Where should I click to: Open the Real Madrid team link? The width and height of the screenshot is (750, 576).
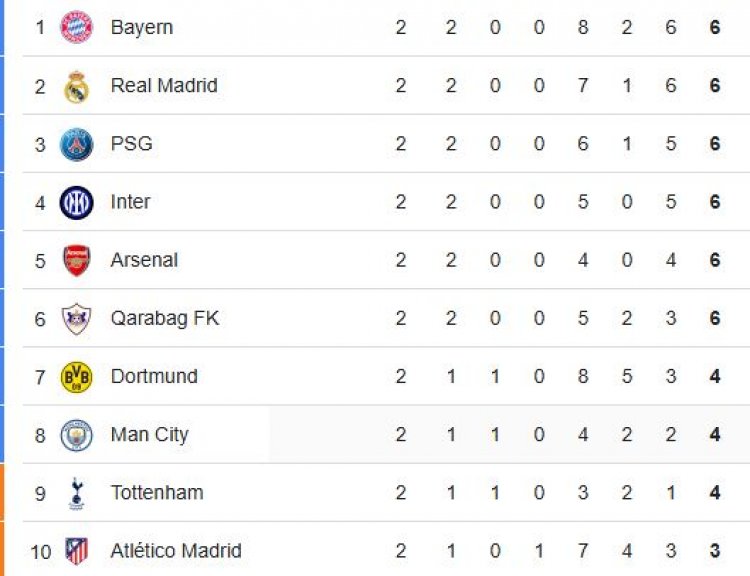(164, 86)
